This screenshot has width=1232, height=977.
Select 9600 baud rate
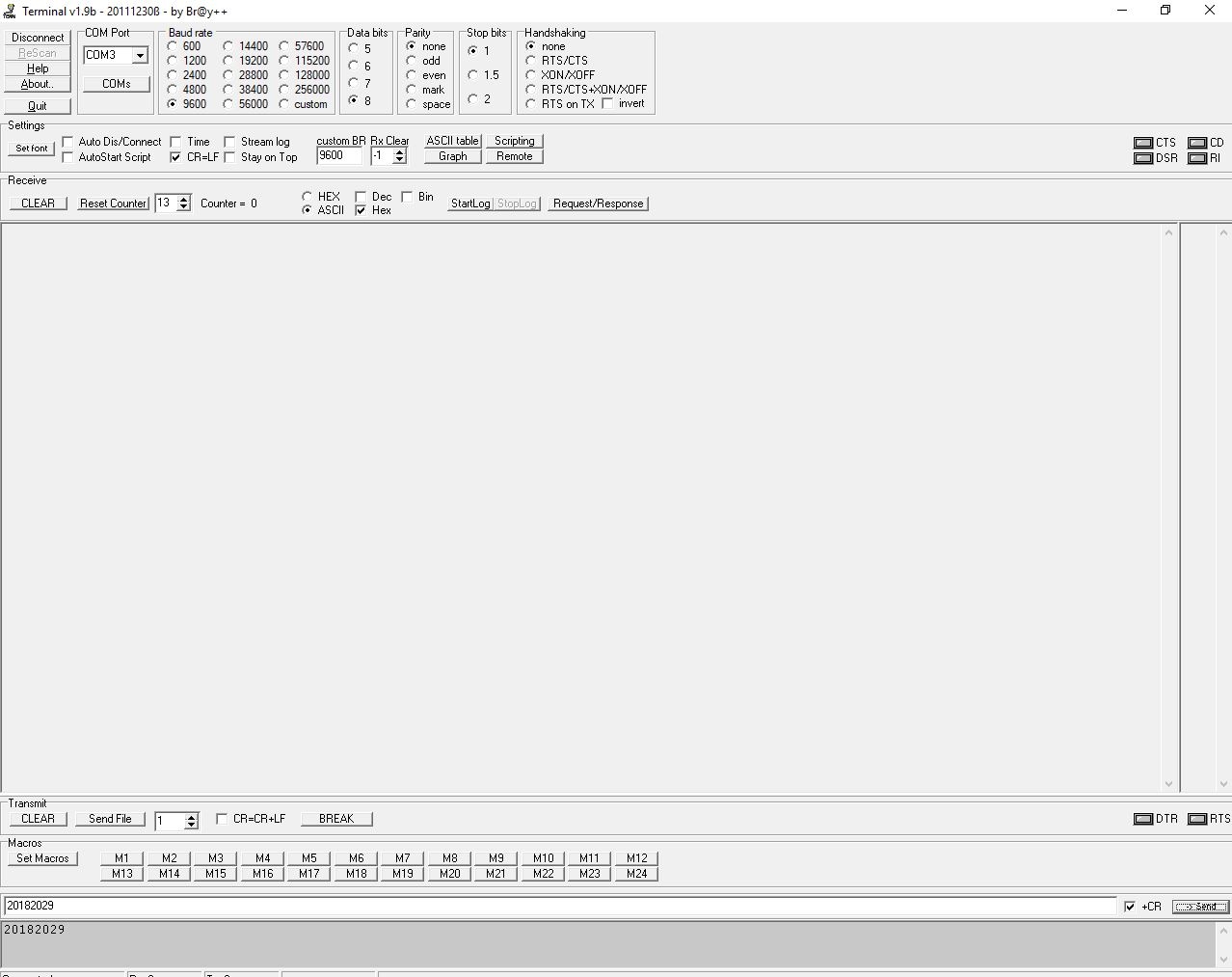(173, 103)
